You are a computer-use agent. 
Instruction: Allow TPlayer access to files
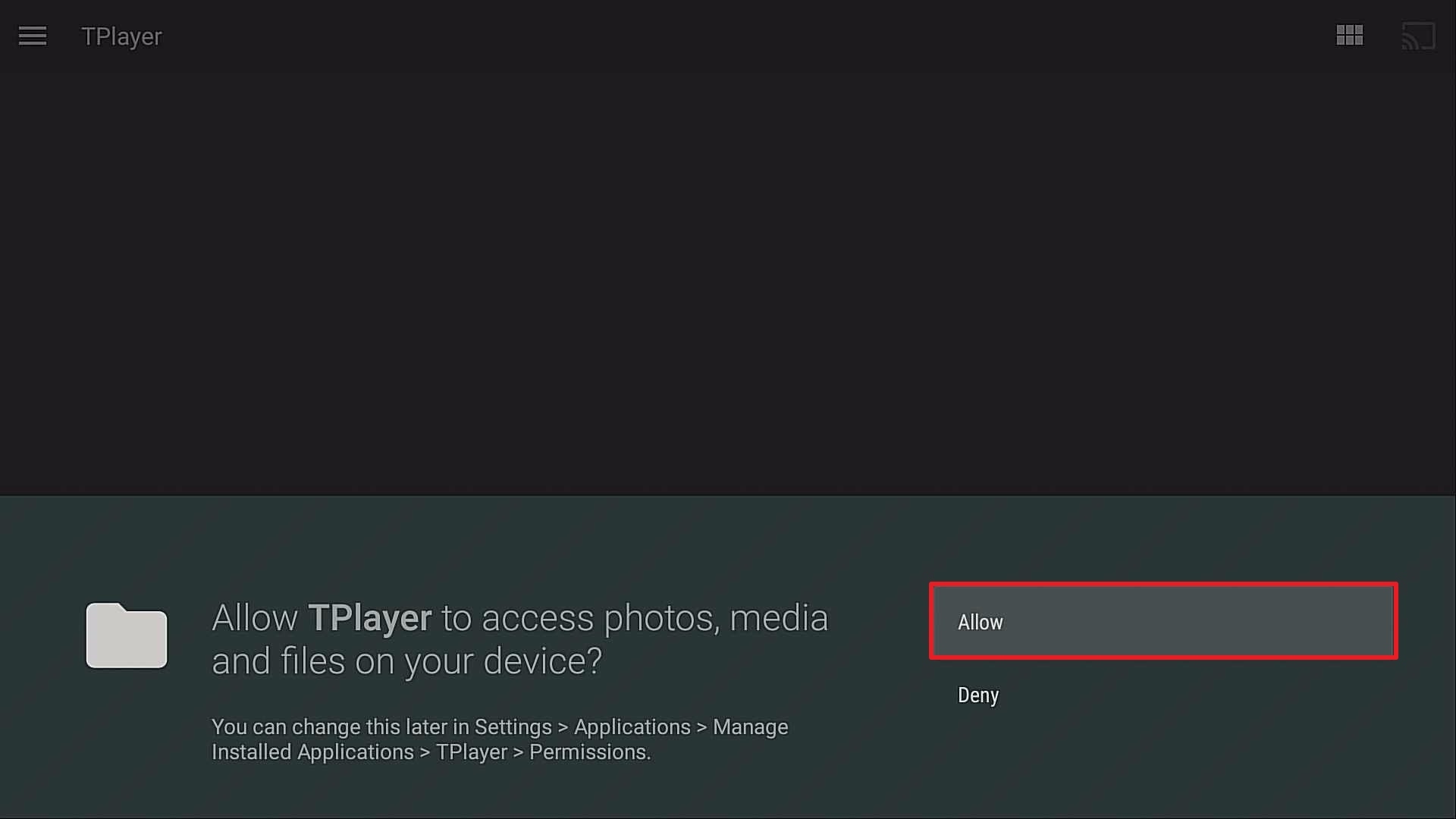pyautogui.click(x=1163, y=621)
